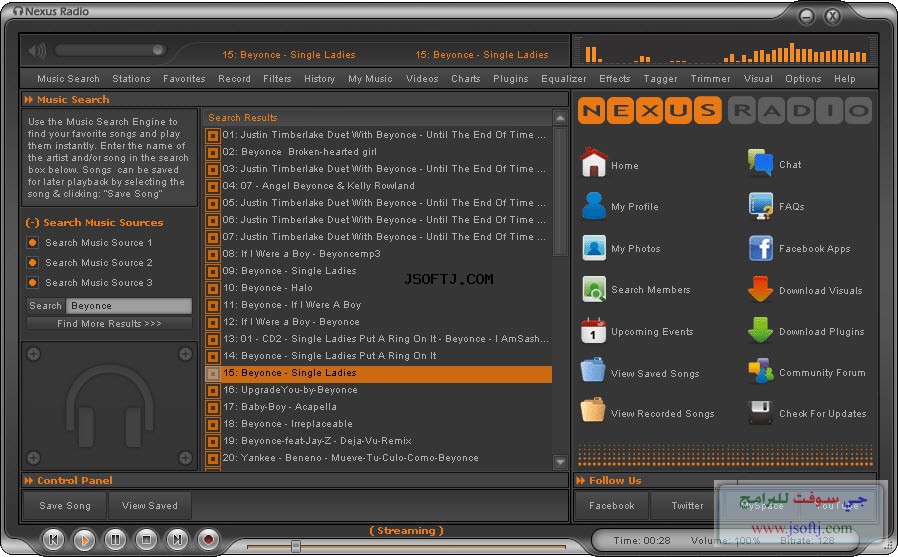
Task: Open the Community Forum icon
Action: coord(761,371)
